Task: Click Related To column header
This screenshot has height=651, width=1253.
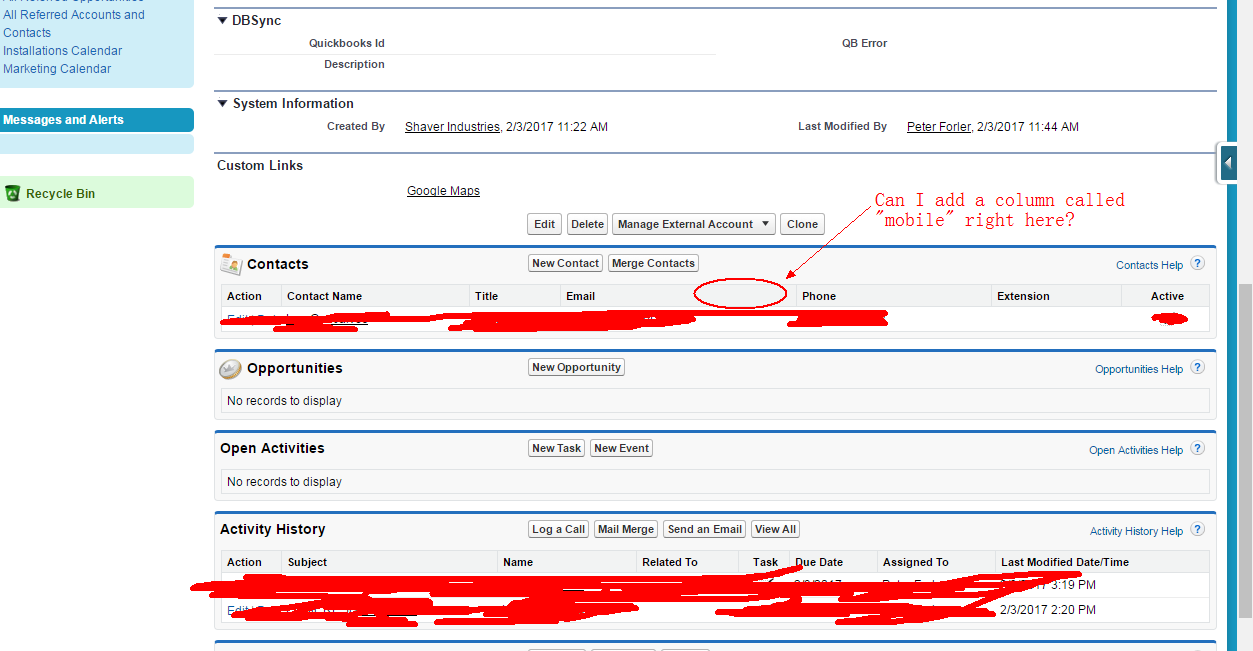Action: pyautogui.click(x=670, y=562)
